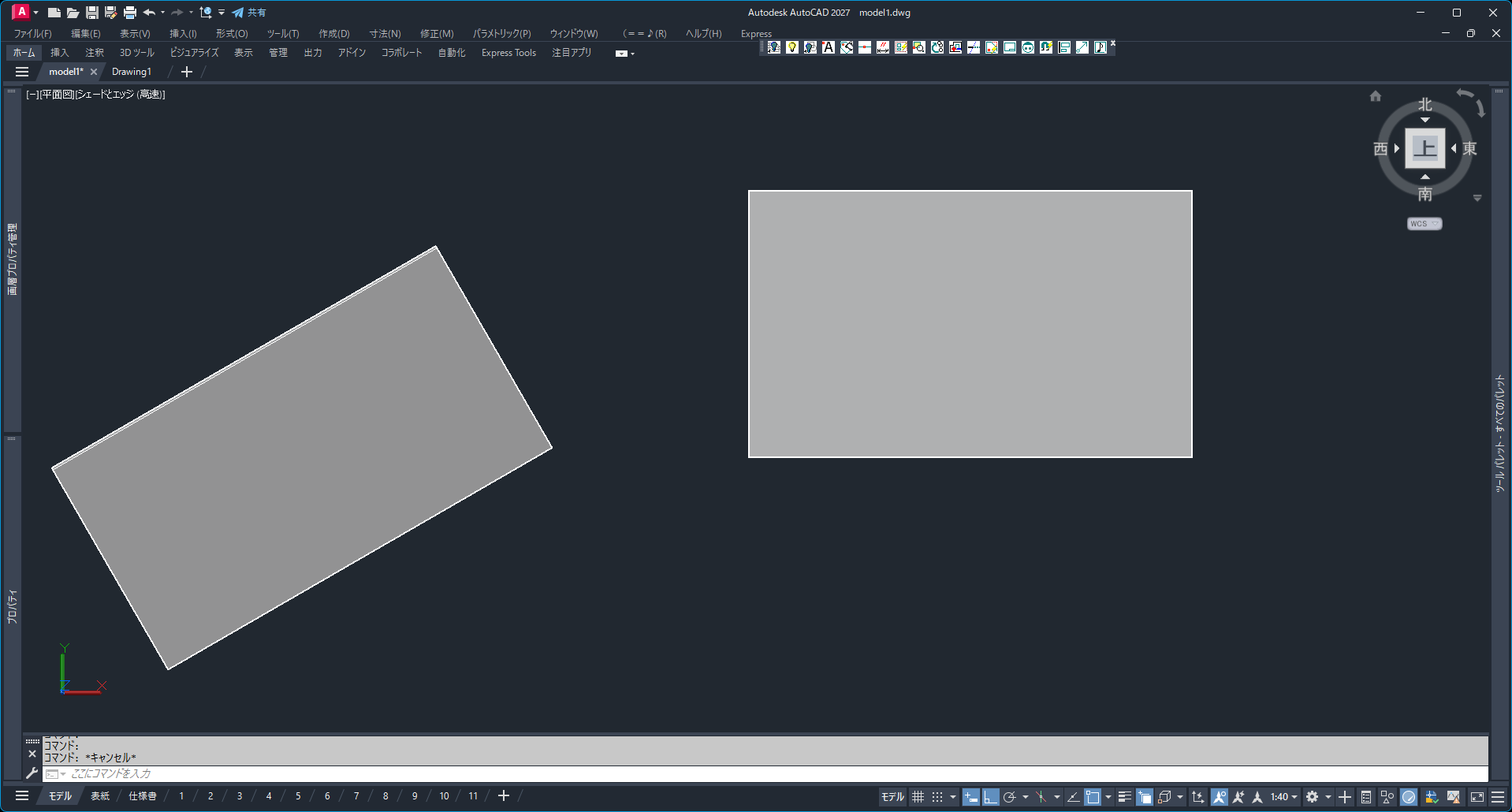Toggle the grid display in status bar
1512x812 pixels.
coord(918,797)
